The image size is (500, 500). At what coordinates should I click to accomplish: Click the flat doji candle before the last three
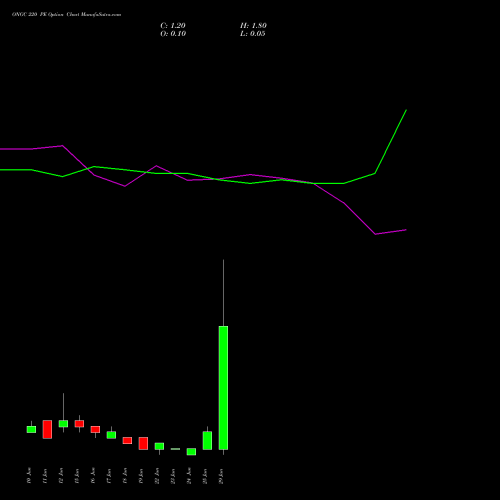pyautogui.click(x=175, y=449)
